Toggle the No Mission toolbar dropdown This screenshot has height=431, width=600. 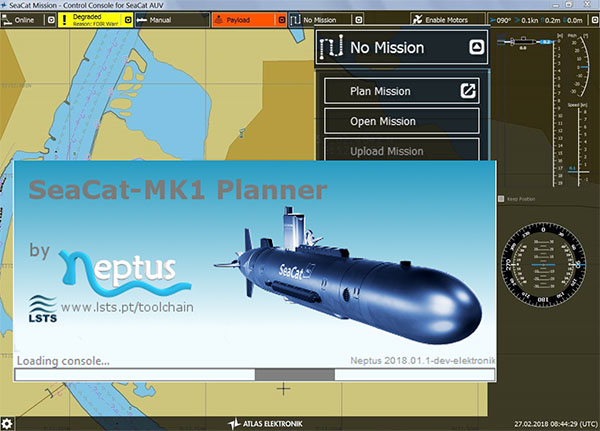[x=359, y=20]
